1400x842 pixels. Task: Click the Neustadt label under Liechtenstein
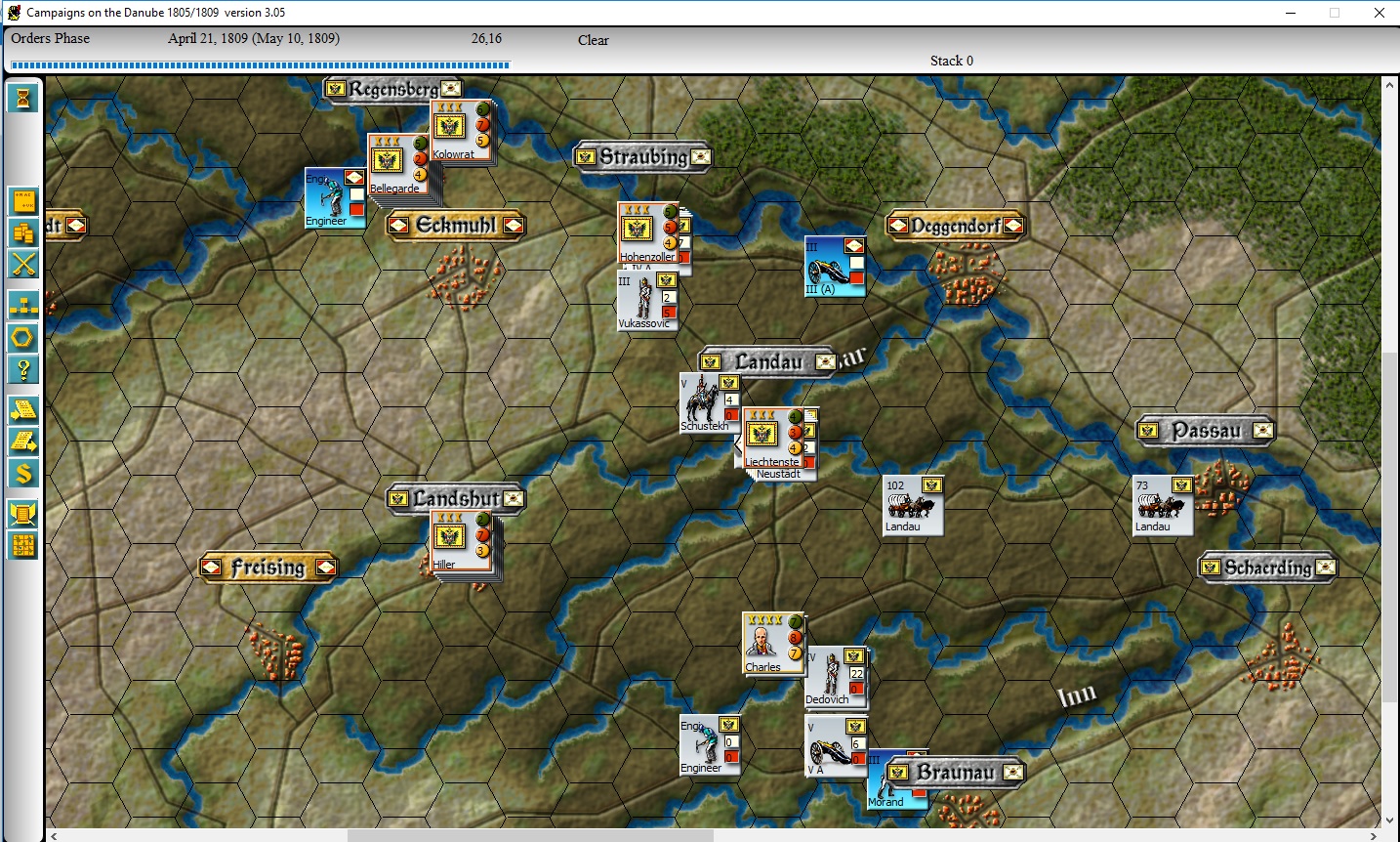tap(778, 475)
